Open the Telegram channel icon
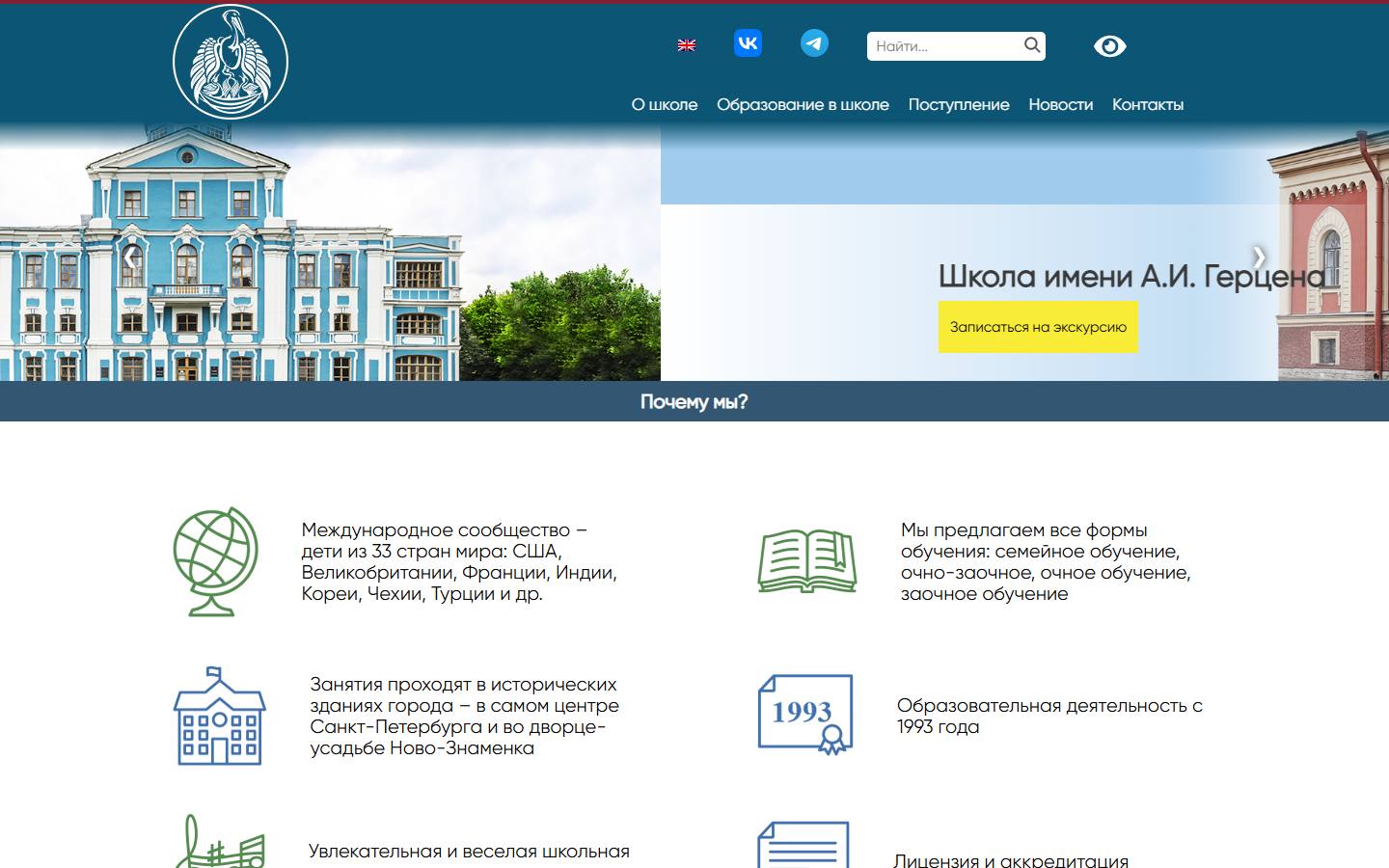Image resolution: width=1389 pixels, height=868 pixels. tap(814, 43)
